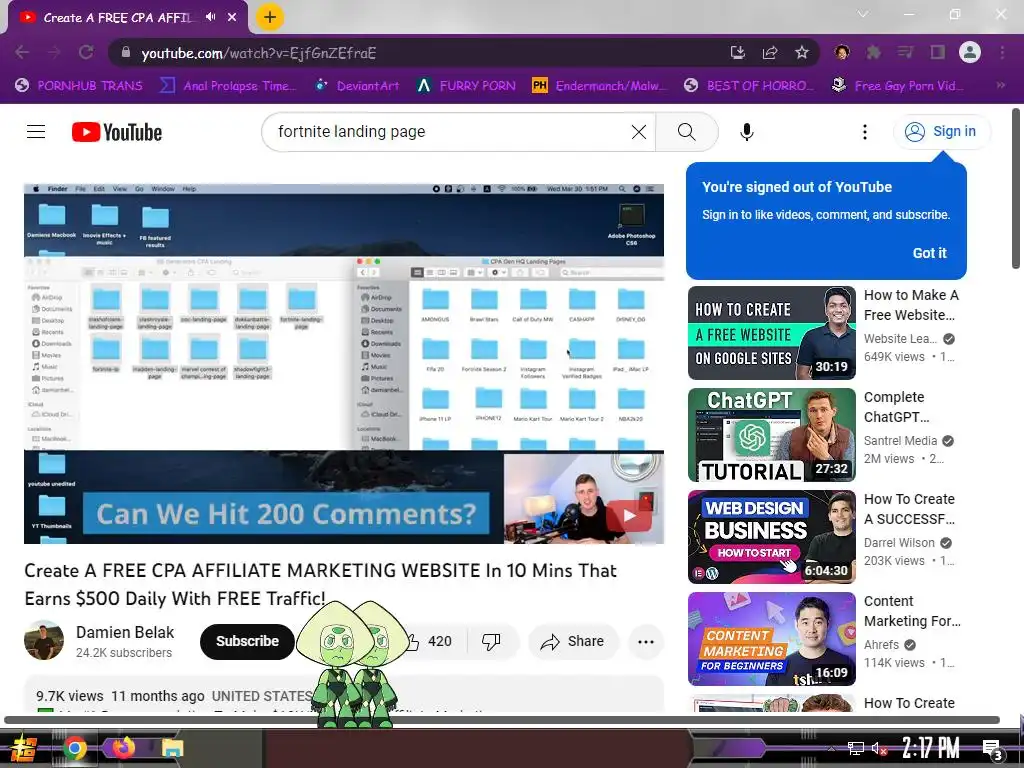Click the Sign in button
Image resolution: width=1024 pixels, height=768 pixels.
click(x=941, y=131)
